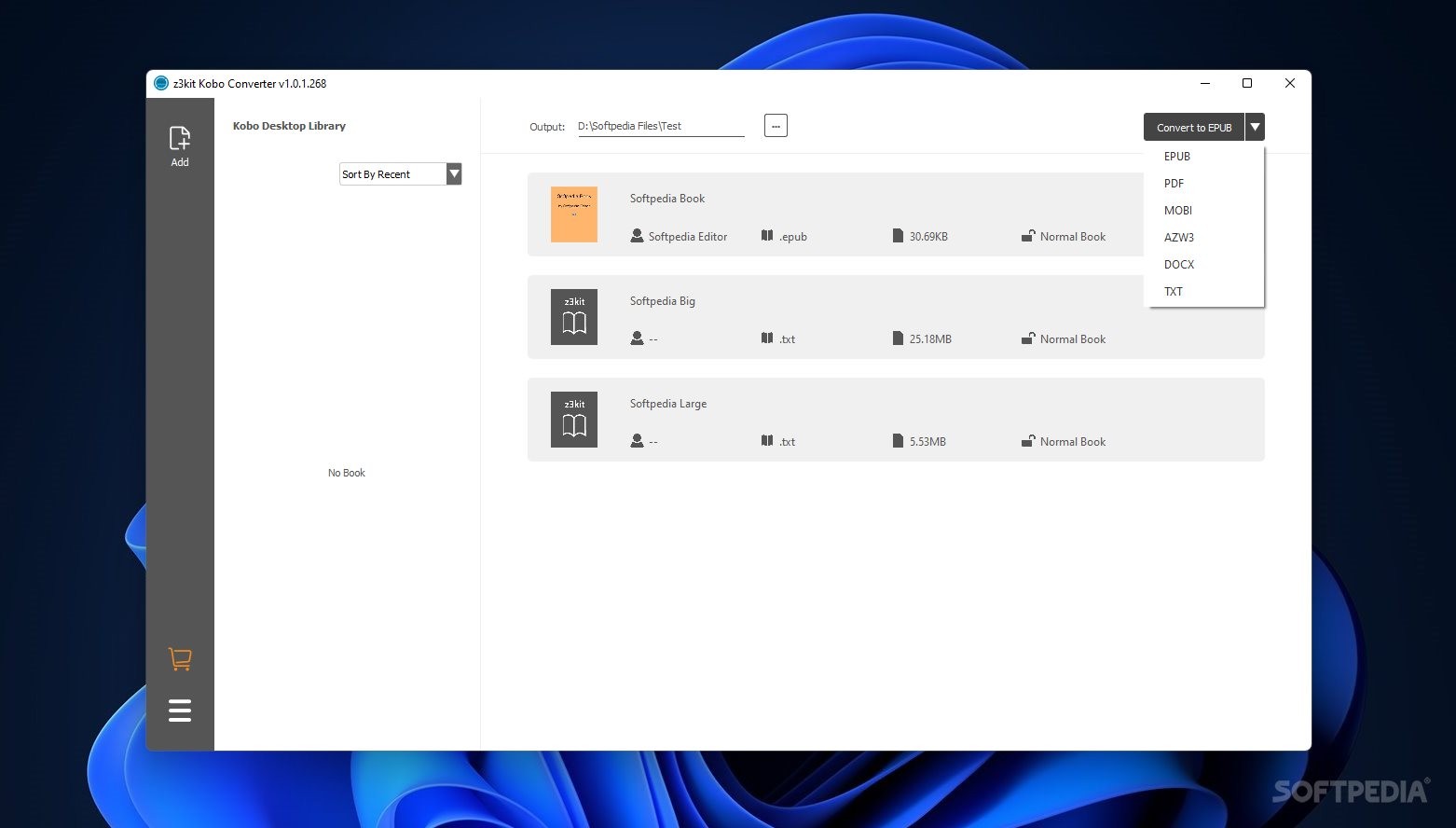The height and width of the screenshot is (828, 1456).
Task: Click Normal Book label in Softpedia Book row
Action: tap(1073, 237)
